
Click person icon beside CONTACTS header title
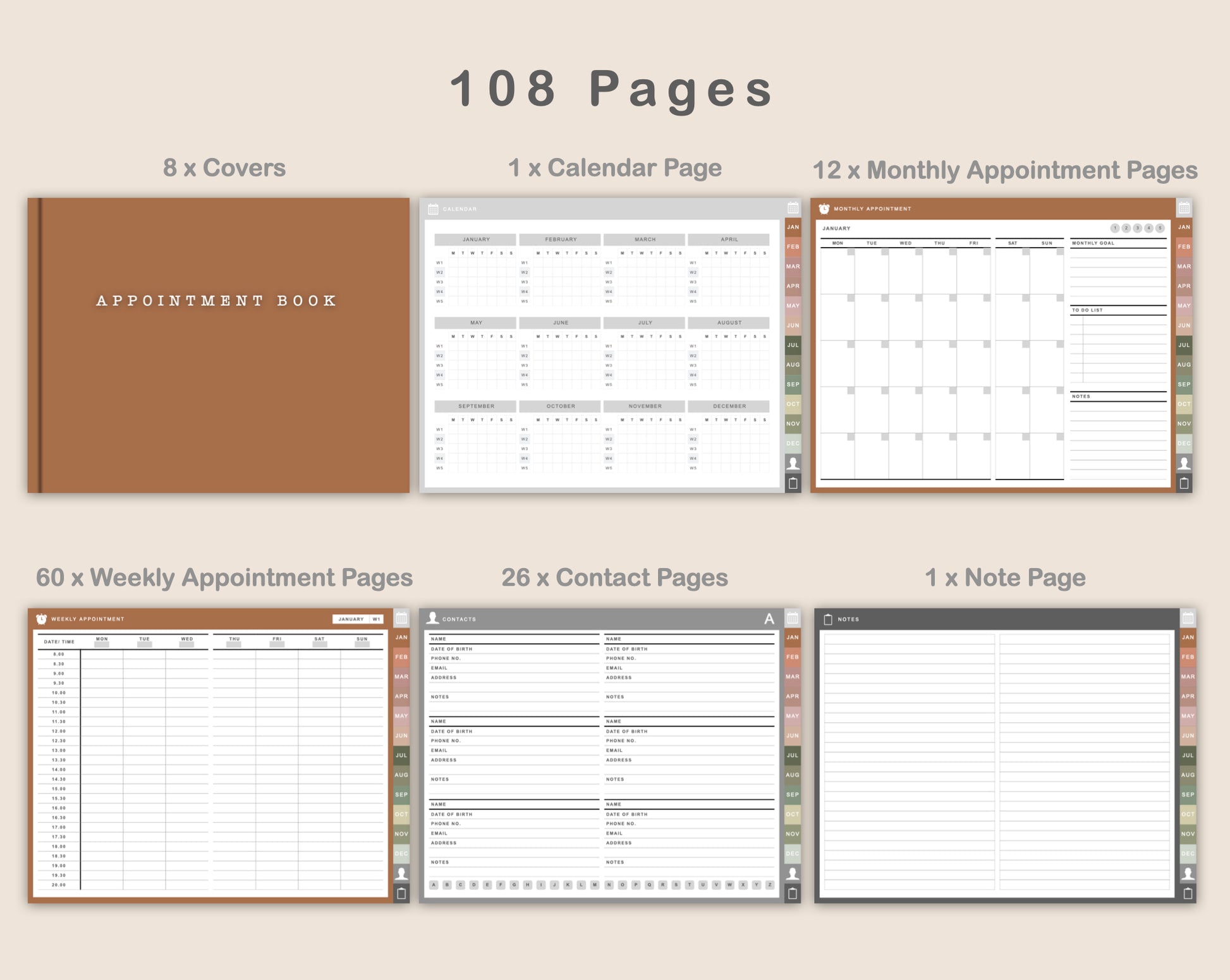click(433, 618)
